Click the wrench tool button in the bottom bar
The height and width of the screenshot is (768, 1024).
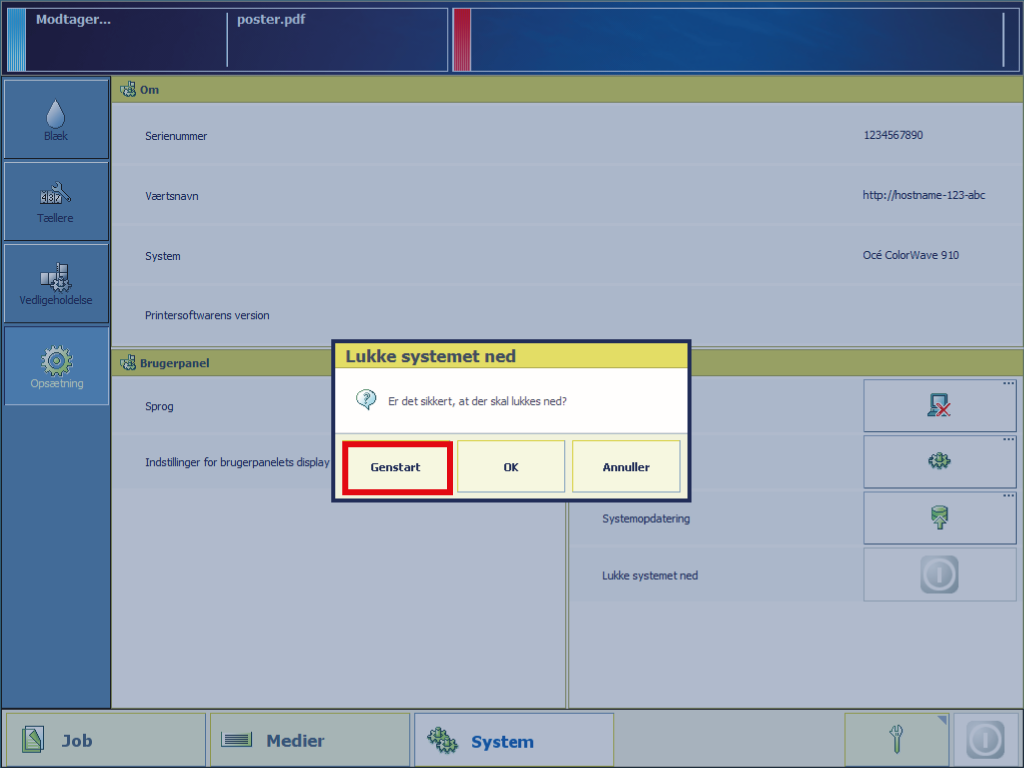897,740
